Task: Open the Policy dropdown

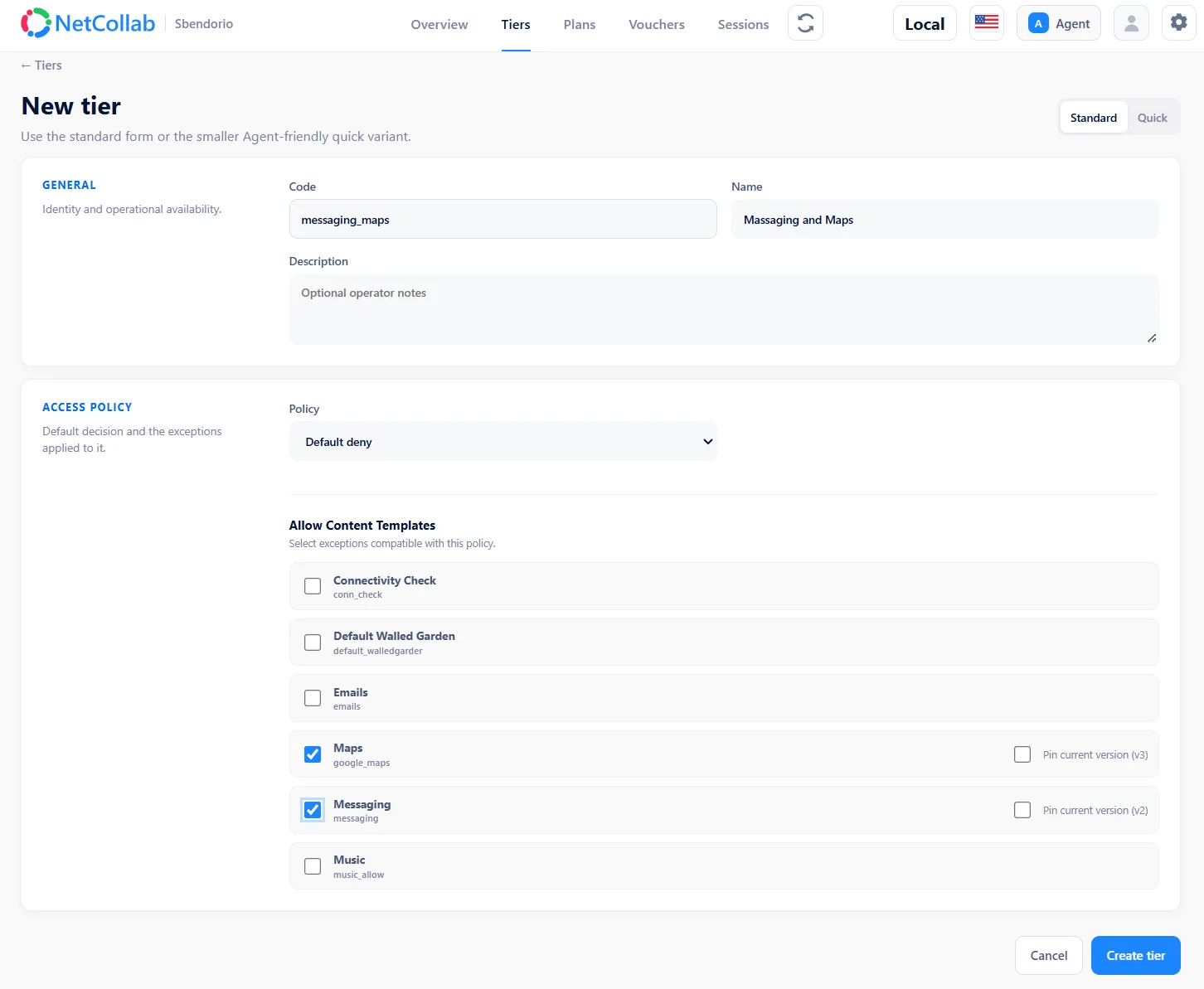Action: [503, 442]
